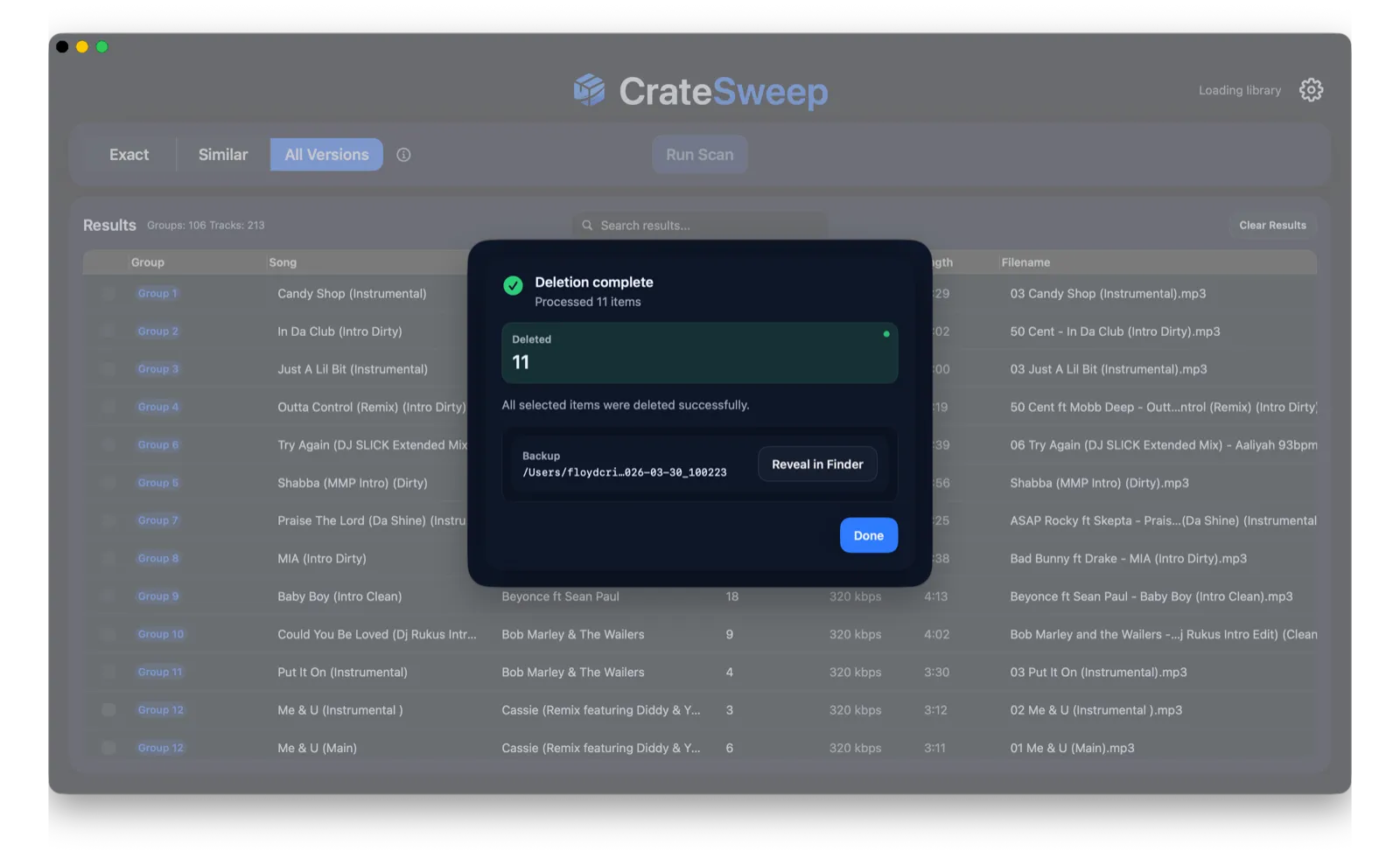Click the Group 8 badge
Screen dimensions: 1400x858
click(157, 558)
